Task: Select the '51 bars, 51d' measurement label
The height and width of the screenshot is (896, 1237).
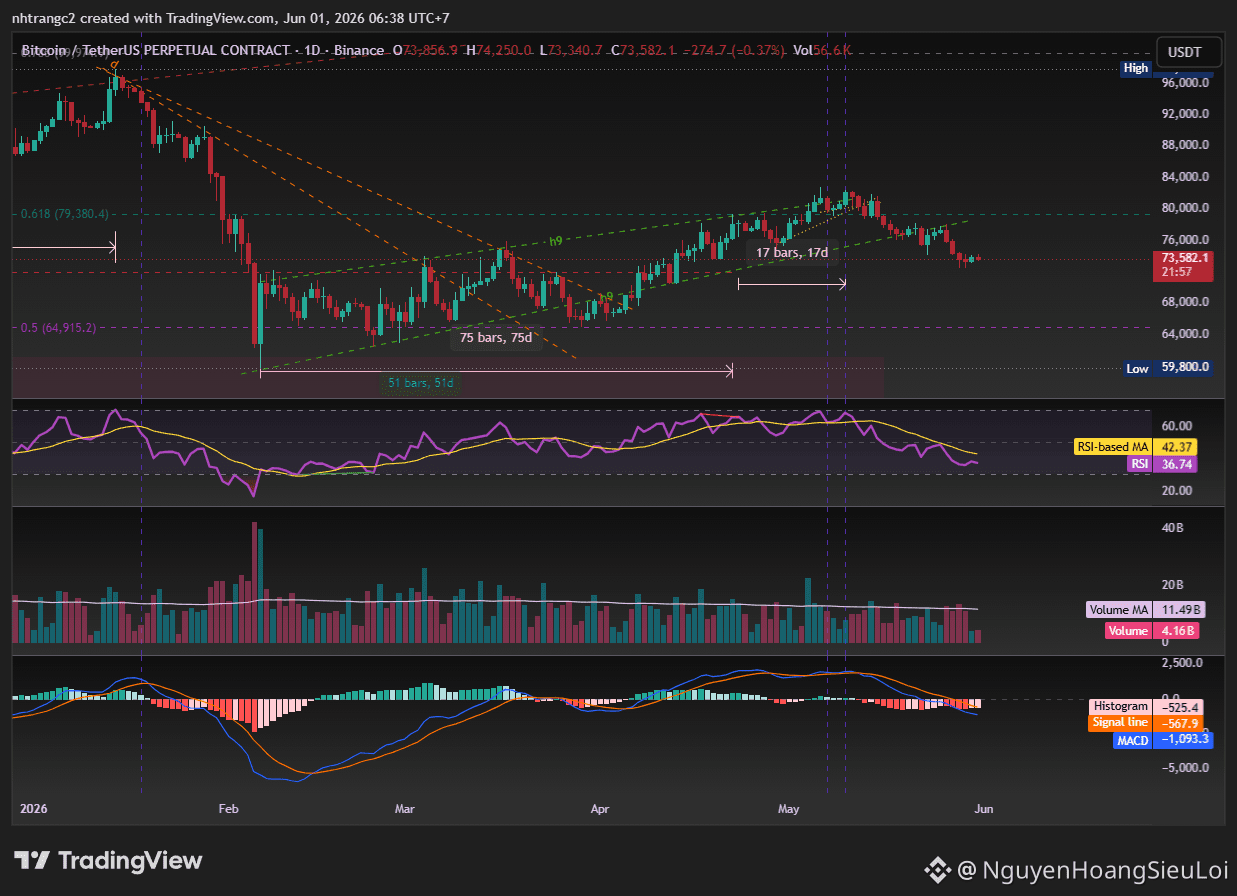Action: (421, 383)
